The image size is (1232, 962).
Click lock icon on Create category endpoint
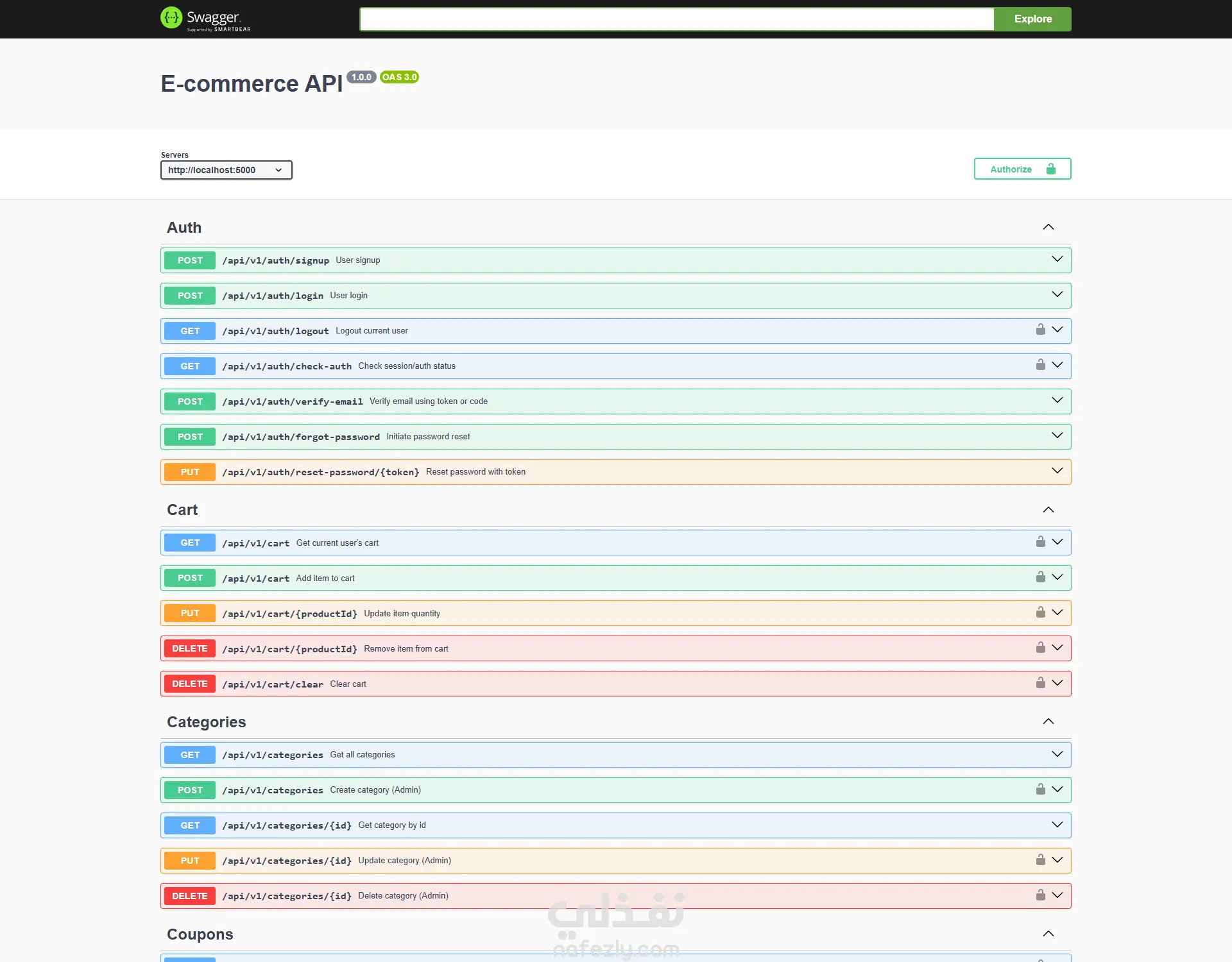click(x=1040, y=789)
